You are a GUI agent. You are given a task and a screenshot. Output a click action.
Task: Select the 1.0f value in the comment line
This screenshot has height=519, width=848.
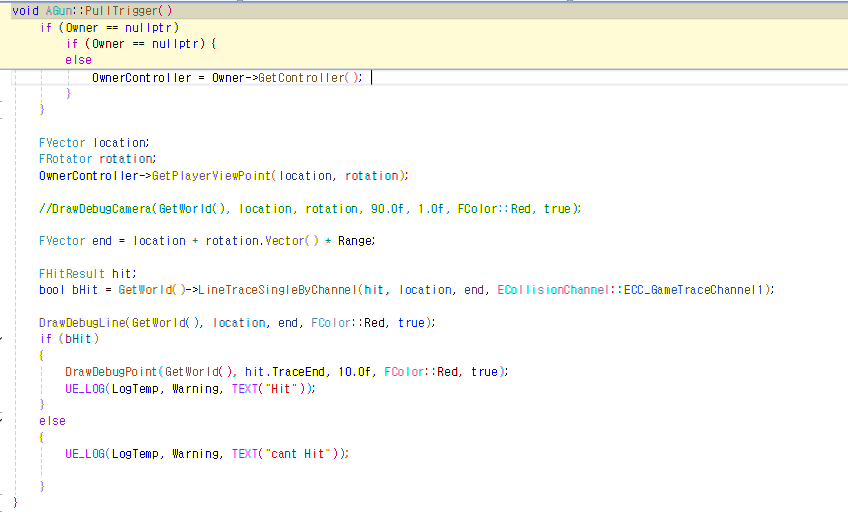point(431,209)
